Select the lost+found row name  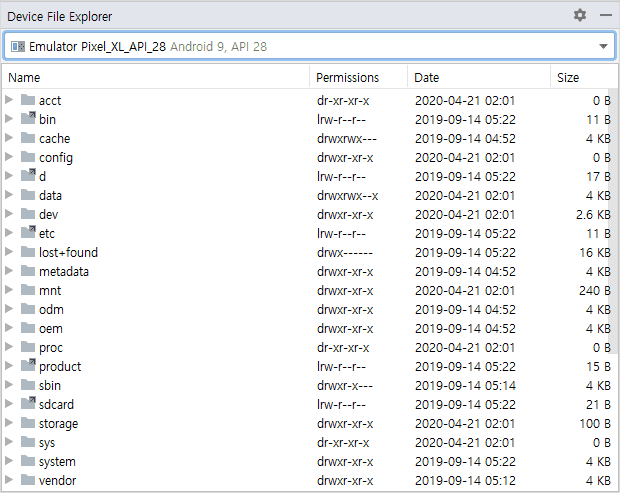pyautogui.click(x=68, y=252)
